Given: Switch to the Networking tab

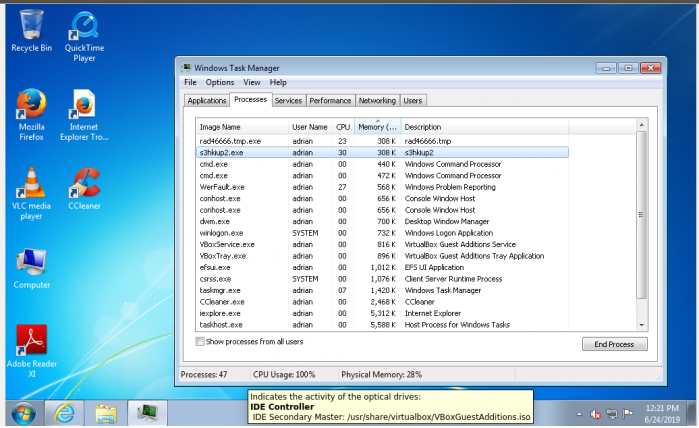Looking at the screenshot, I should click(x=377, y=101).
